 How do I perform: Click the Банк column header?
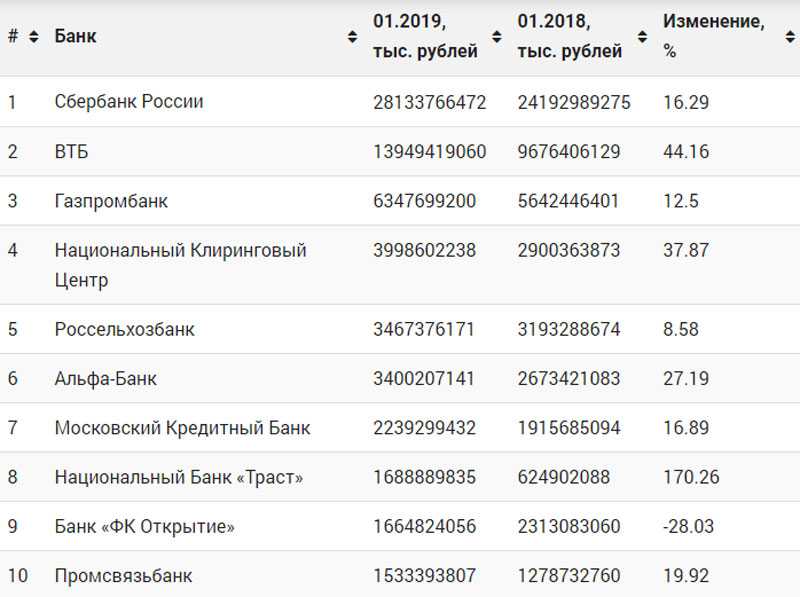[x=76, y=36]
